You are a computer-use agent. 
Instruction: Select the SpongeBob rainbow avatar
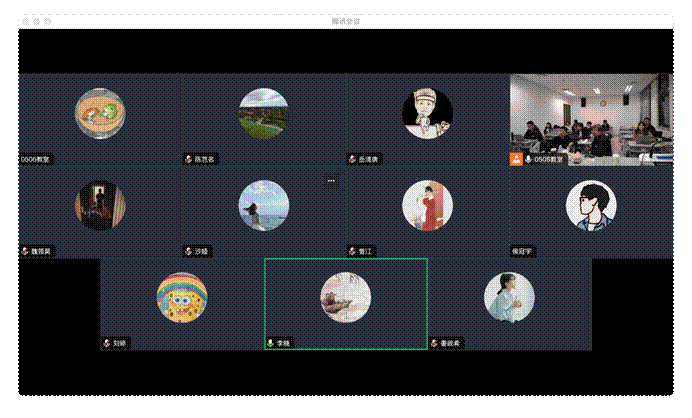182,298
